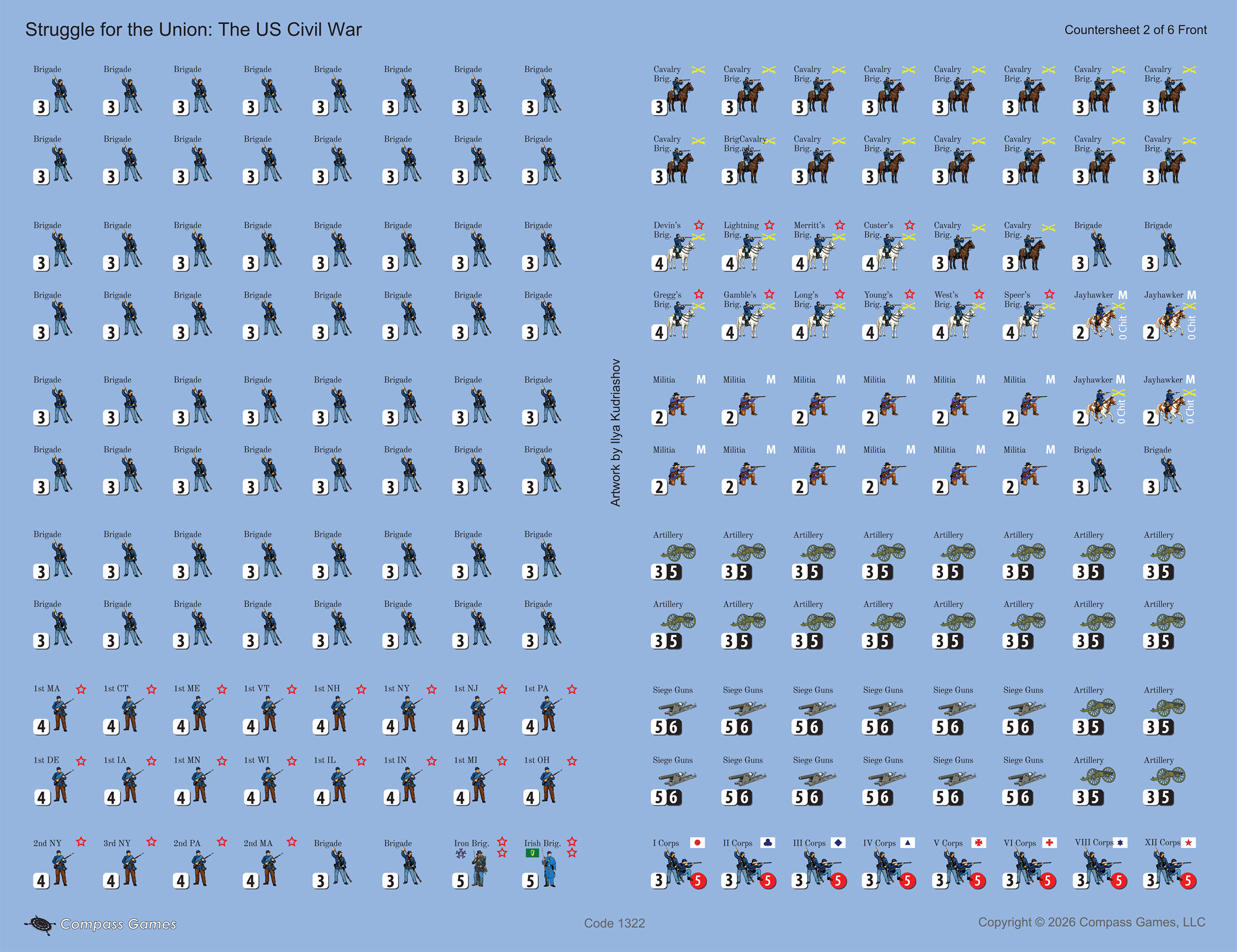
Task: Select Gamble's Brig. cavalry counter
Action: 748,315
